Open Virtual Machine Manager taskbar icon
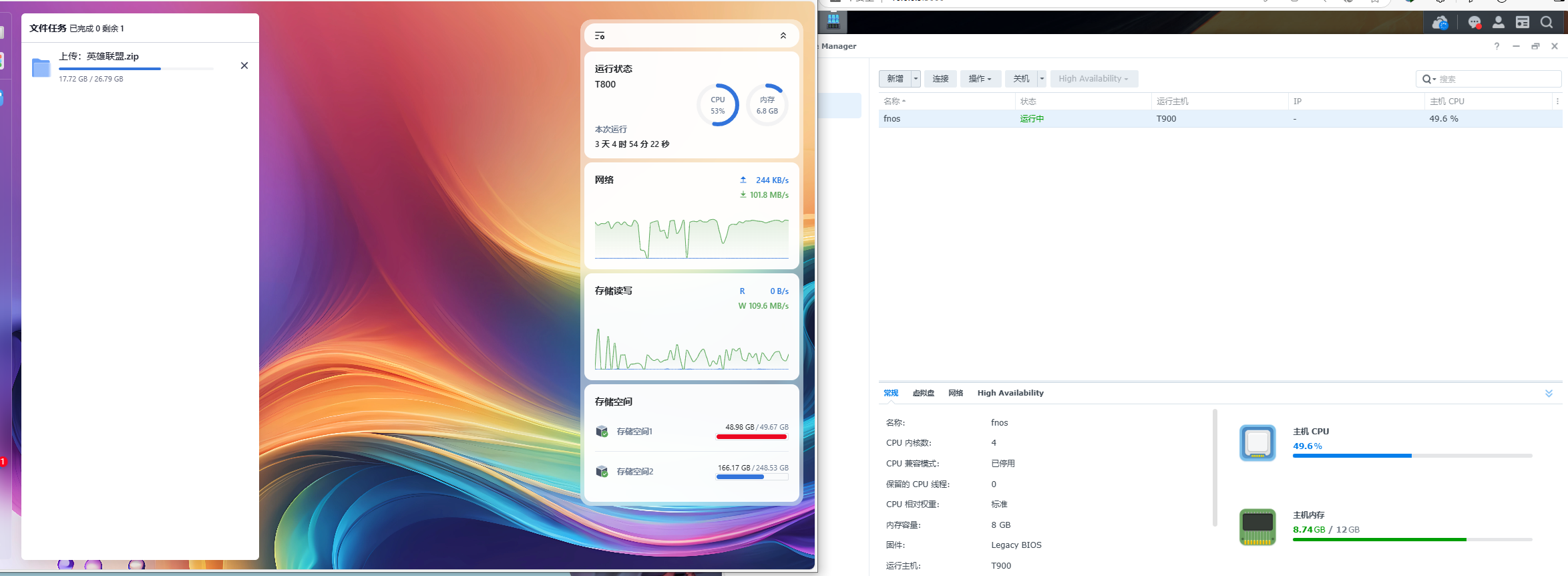Image resolution: width=1568 pixels, height=576 pixels. (x=833, y=21)
